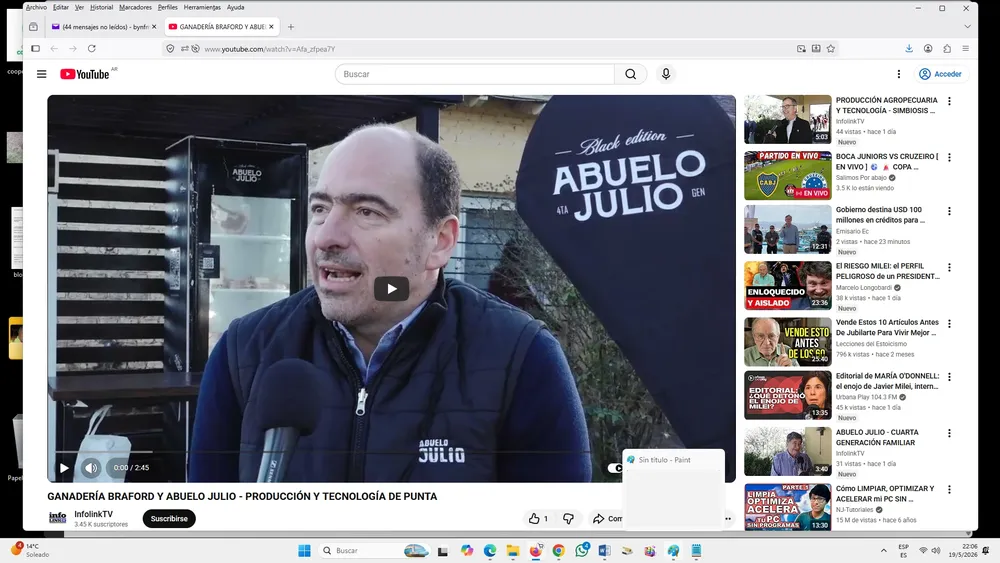Show tracking protection shield info
The width and height of the screenshot is (1000, 563).
pos(170,48)
